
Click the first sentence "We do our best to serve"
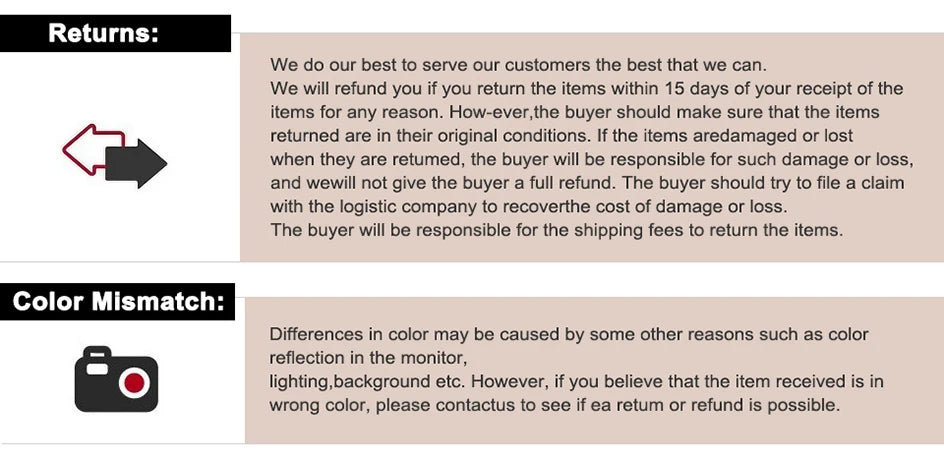518,65
